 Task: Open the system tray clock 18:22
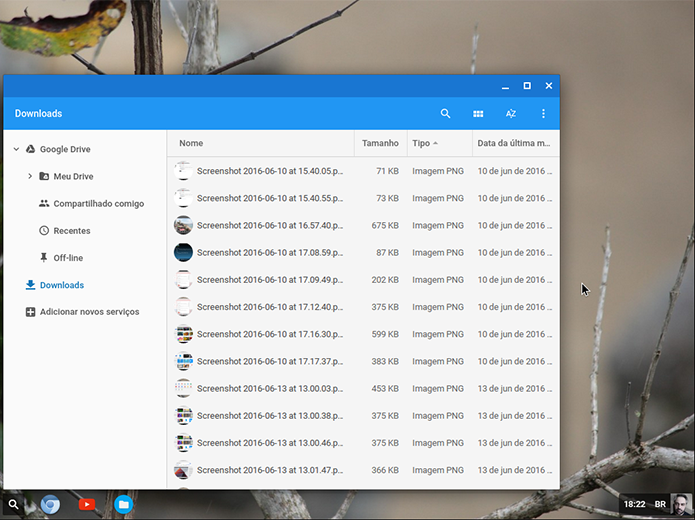coord(634,504)
